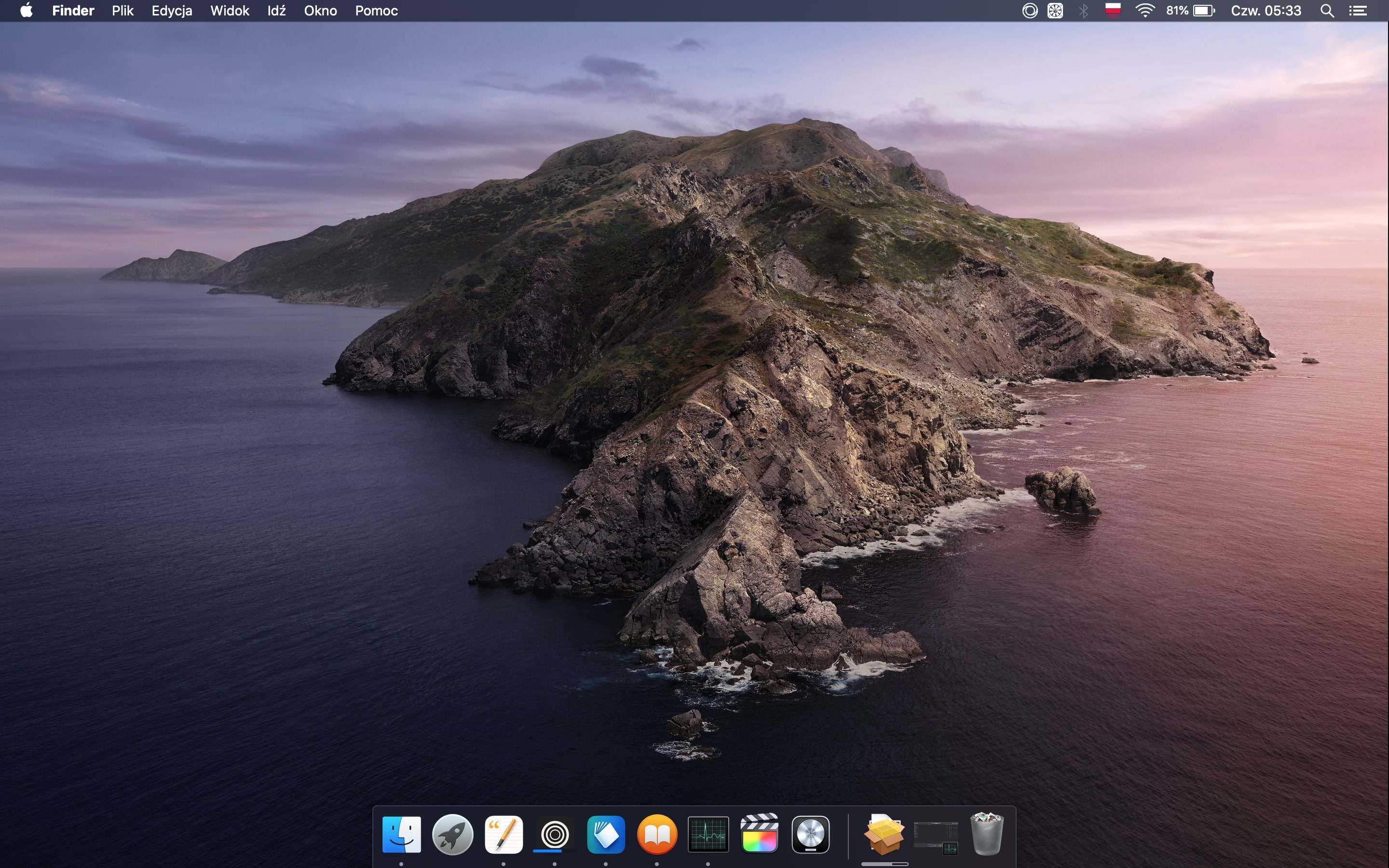The width and height of the screenshot is (1389, 868).
Task: Launch Logic Pro from the Dock
Action: coord(810,834)
